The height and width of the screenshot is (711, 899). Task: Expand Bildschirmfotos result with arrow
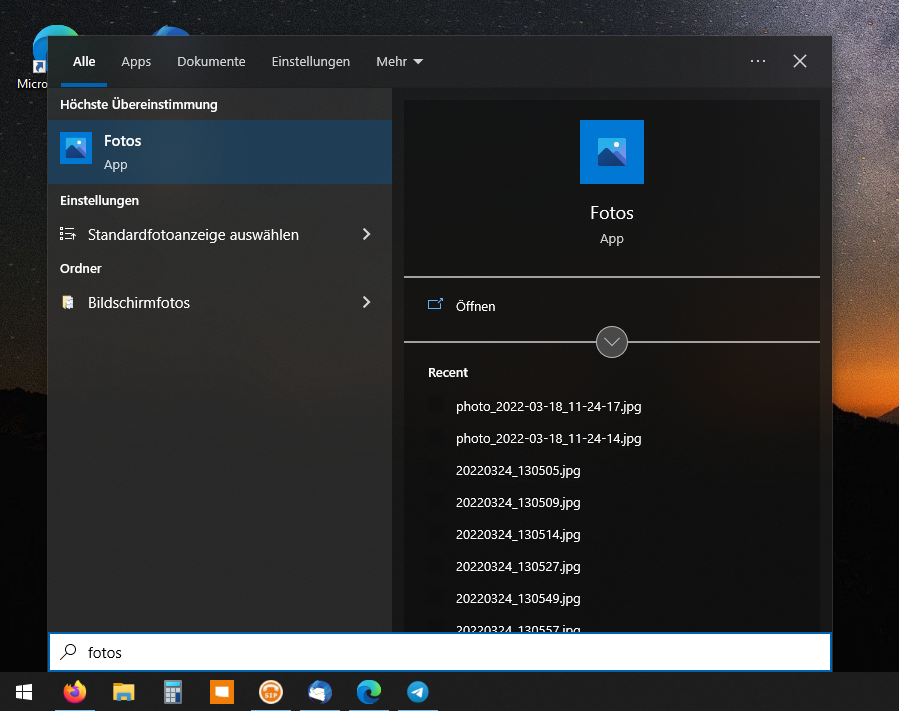(x=366, y=302)
